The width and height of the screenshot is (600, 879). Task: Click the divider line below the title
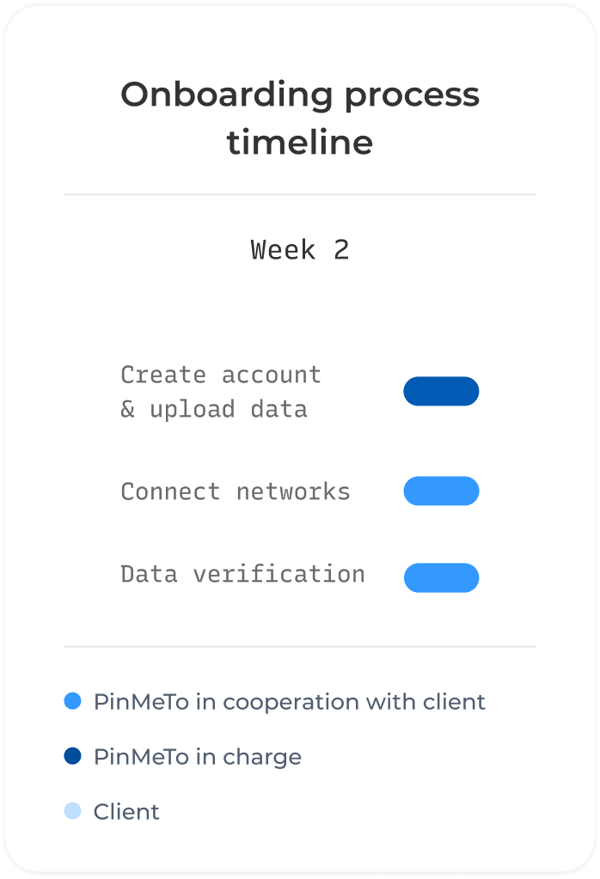300,195
